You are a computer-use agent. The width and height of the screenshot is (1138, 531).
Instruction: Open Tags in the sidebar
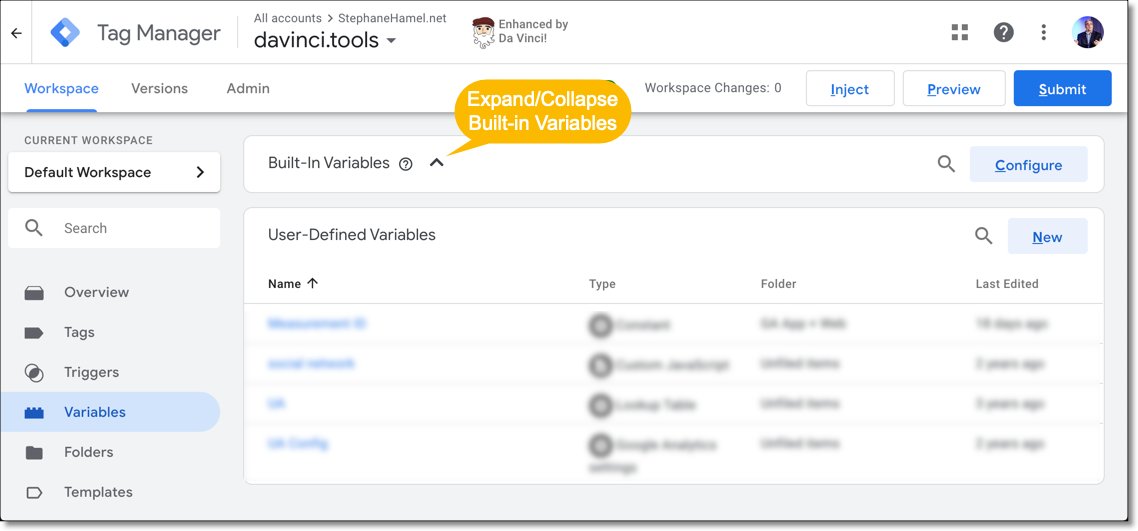tap(79, 332)
